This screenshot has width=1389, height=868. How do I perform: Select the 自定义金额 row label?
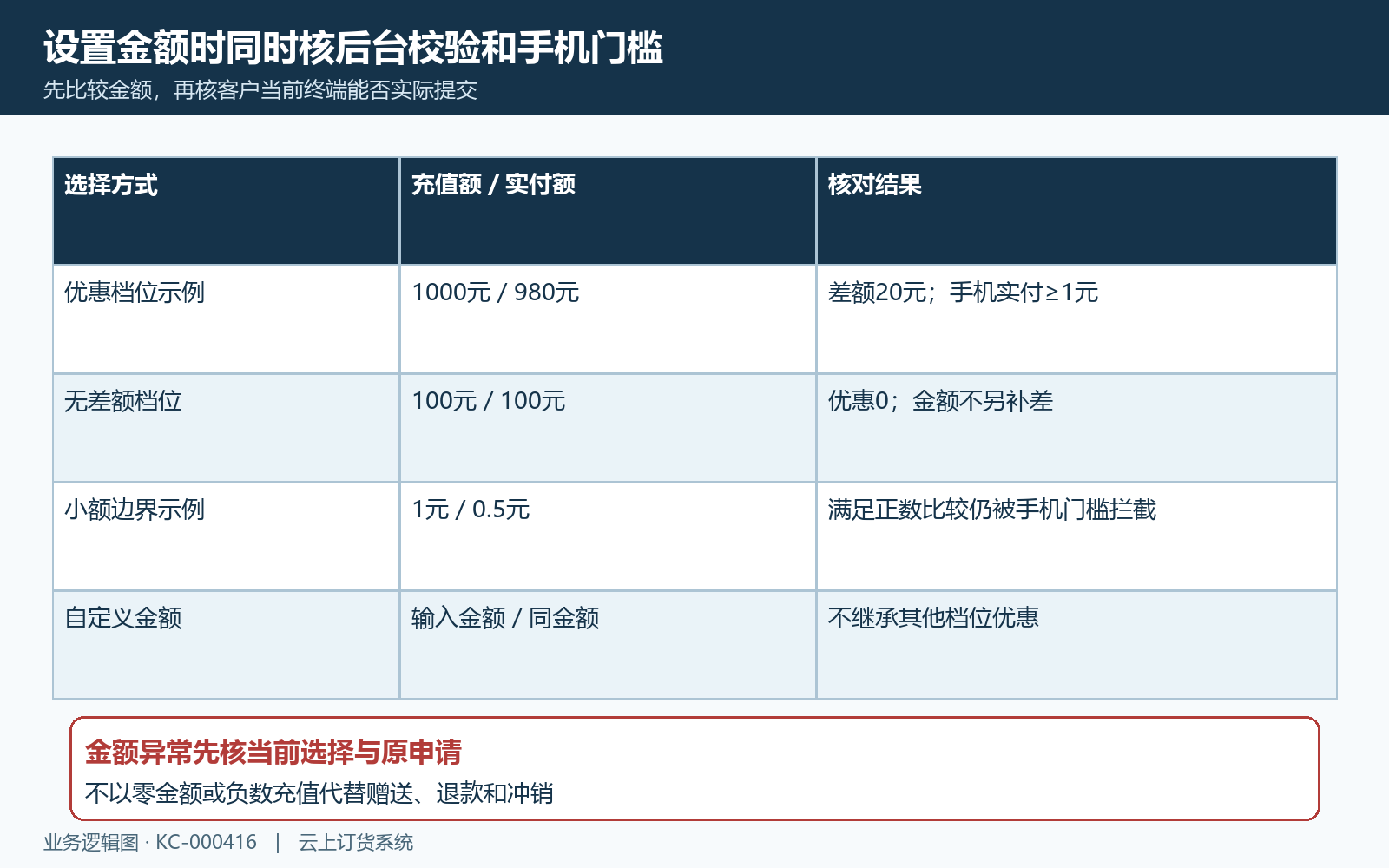[x=123, y=618]
